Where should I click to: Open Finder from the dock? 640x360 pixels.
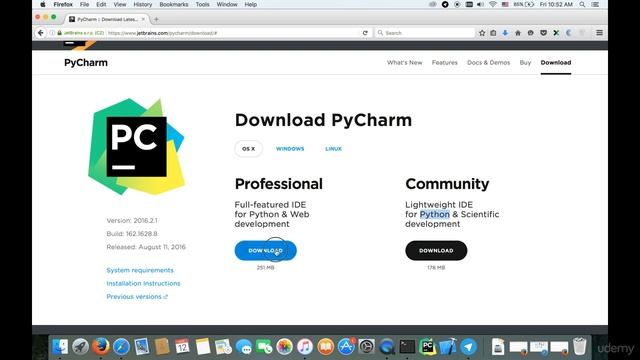(x=60, y=347)
